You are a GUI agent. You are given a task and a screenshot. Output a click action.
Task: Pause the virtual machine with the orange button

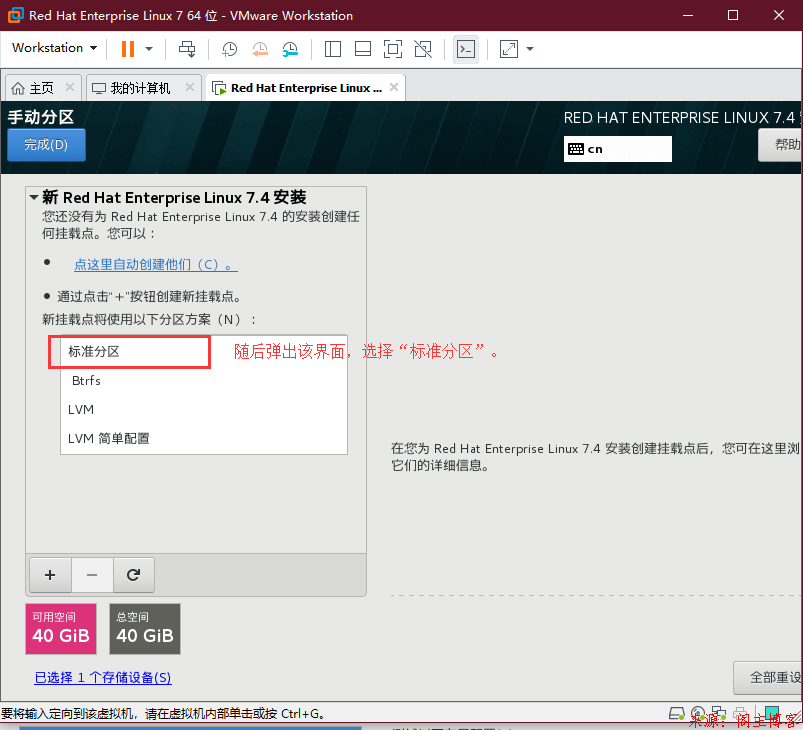(x=128, y=49)
